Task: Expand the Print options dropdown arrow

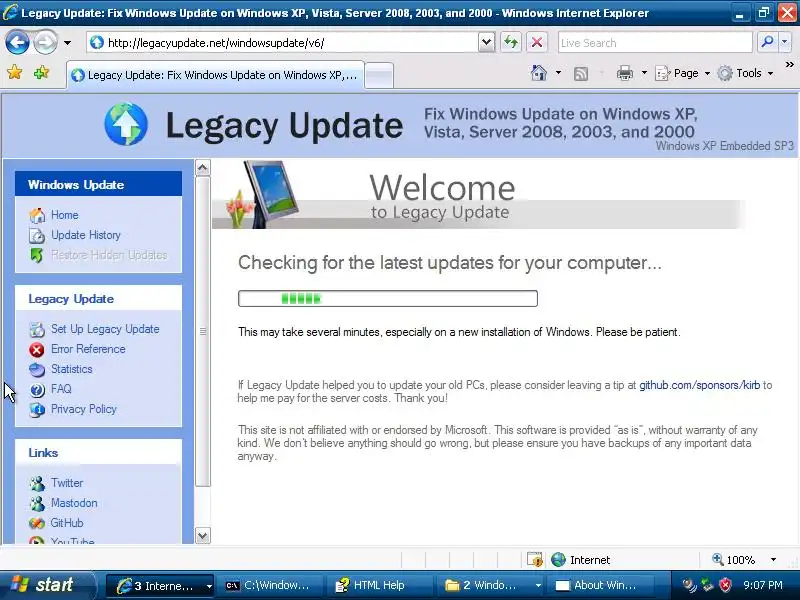Action: (x=644, y=73)
